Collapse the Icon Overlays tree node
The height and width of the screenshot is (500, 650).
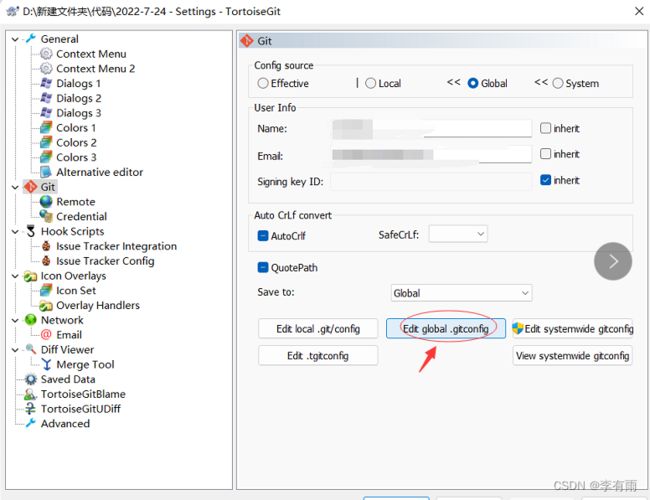(15, 276)
